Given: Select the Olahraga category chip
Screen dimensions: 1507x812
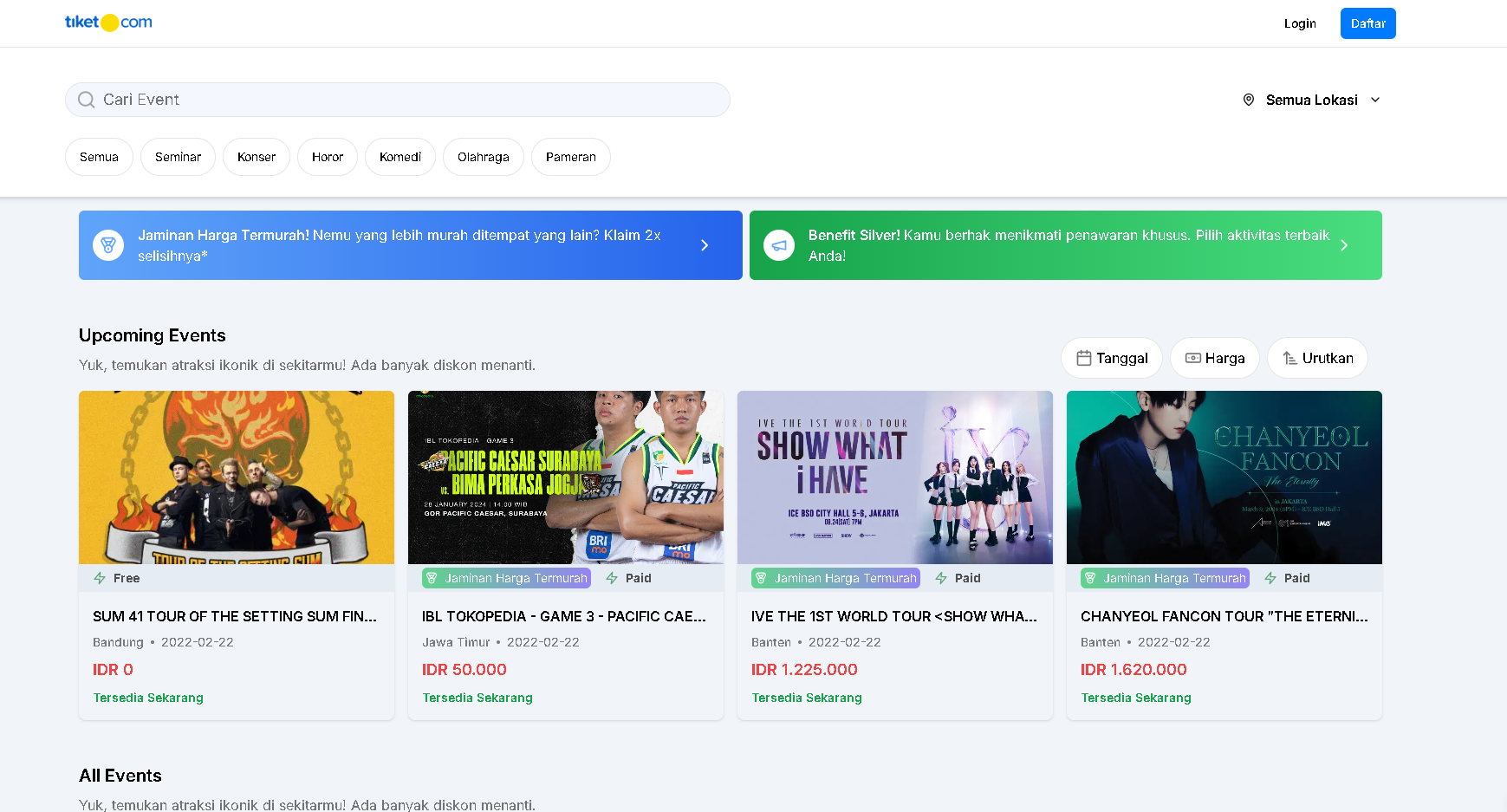Looking at the screenshot, I should tap(484, 157).
